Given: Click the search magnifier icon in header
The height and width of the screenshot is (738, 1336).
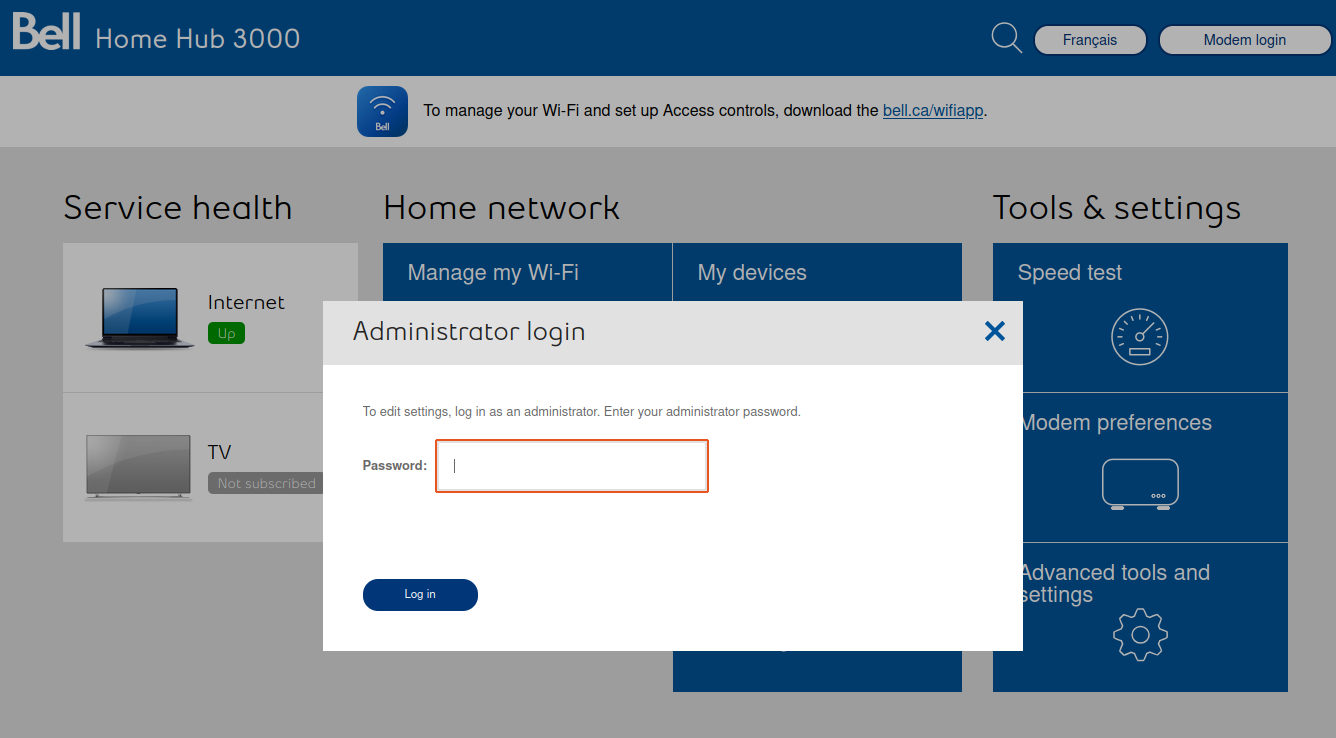Looking at the screenshot, I should click(1006, 39).
